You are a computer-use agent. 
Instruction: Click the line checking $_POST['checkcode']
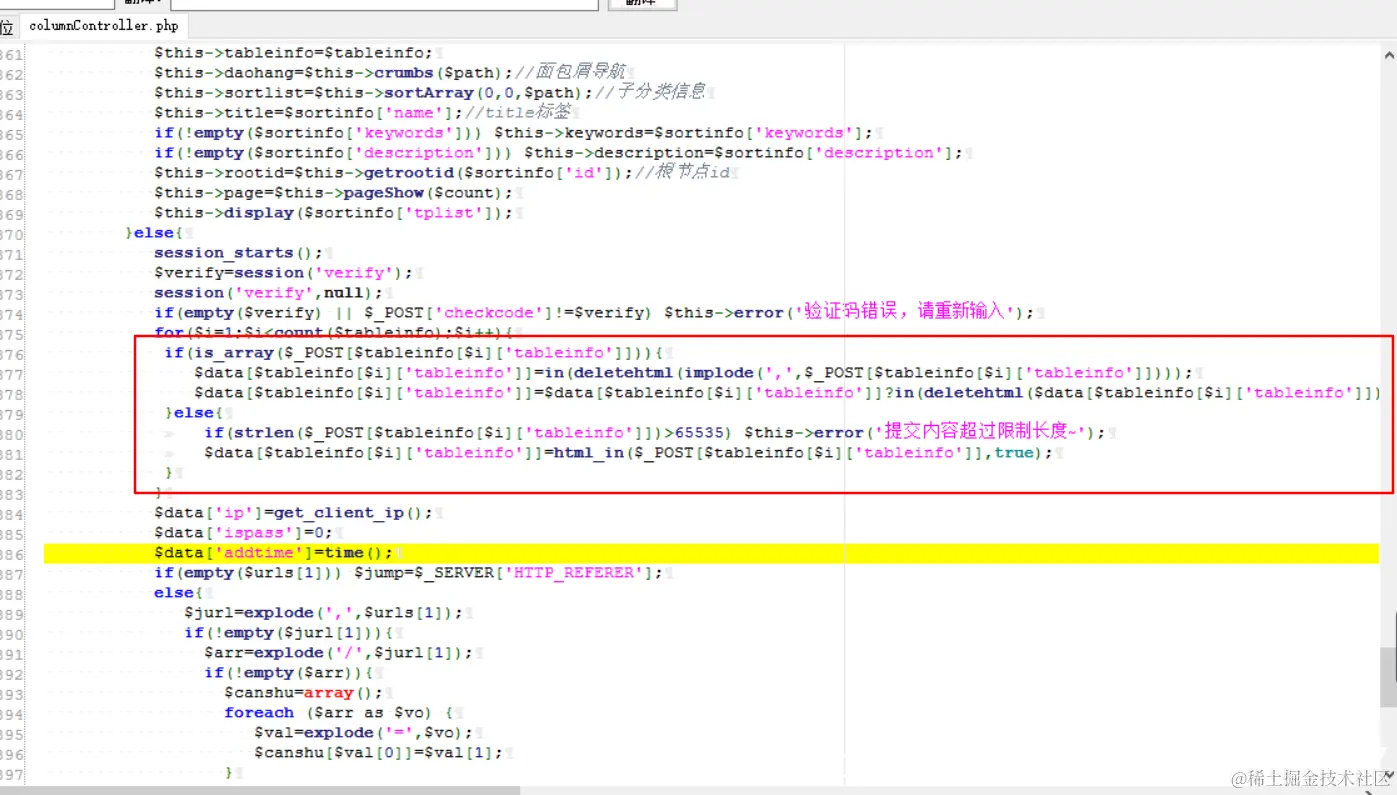point(594,313)
